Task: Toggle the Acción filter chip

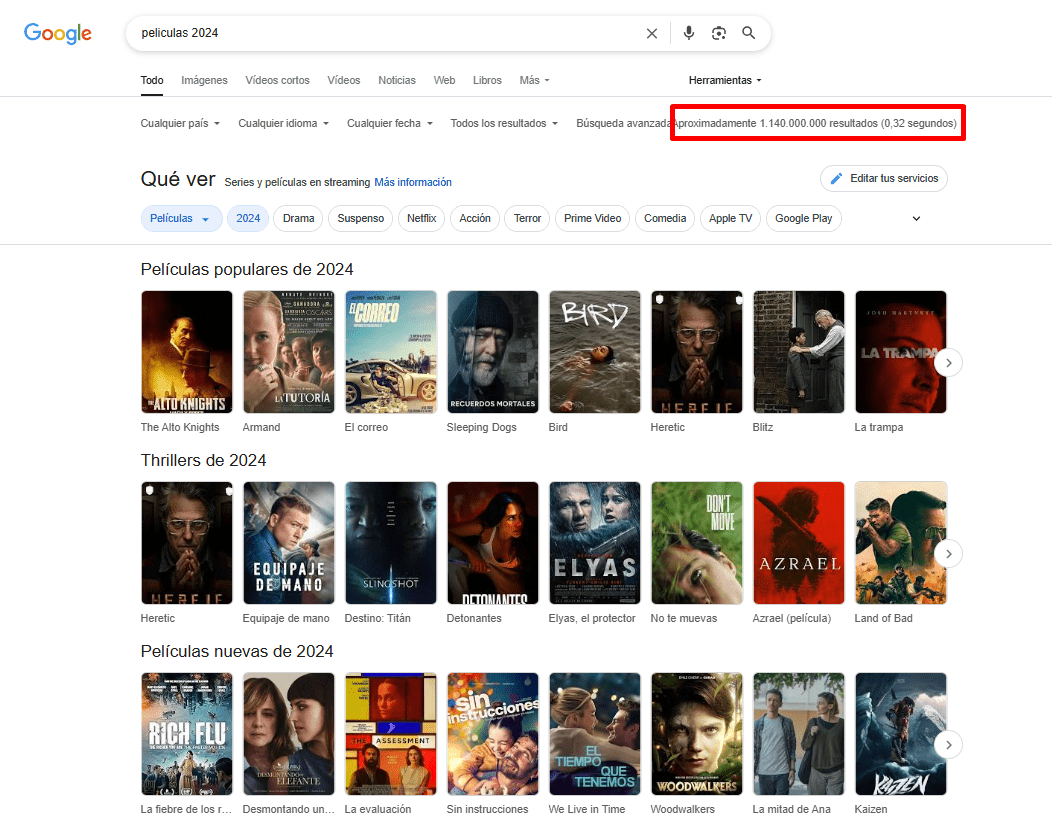Action: pyautogui.click(x=475, y=219)
